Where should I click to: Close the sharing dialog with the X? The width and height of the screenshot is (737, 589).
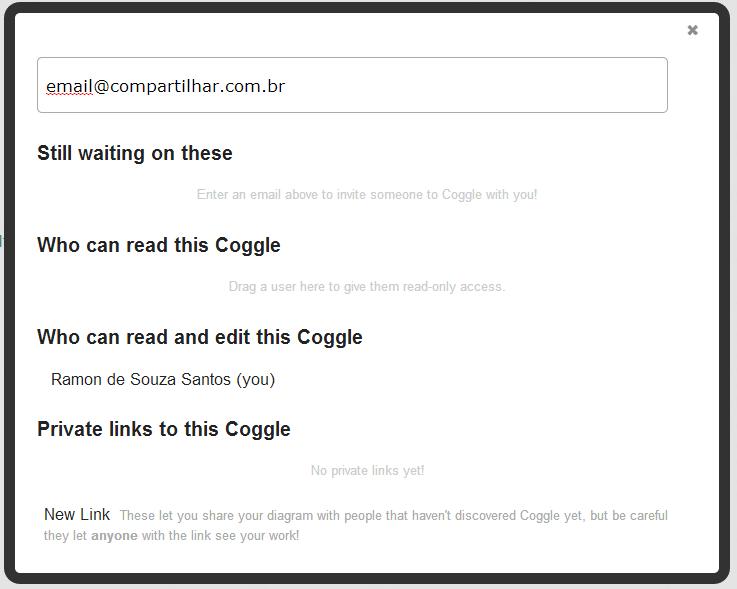tap(692, 30)
